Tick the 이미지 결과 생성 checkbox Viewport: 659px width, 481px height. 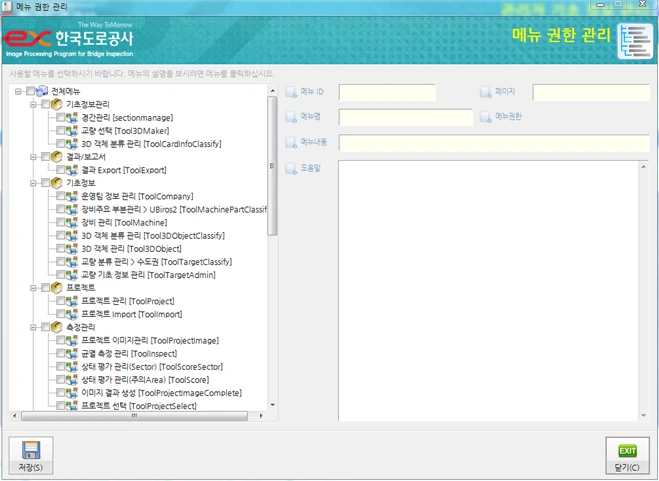point(61,393)
